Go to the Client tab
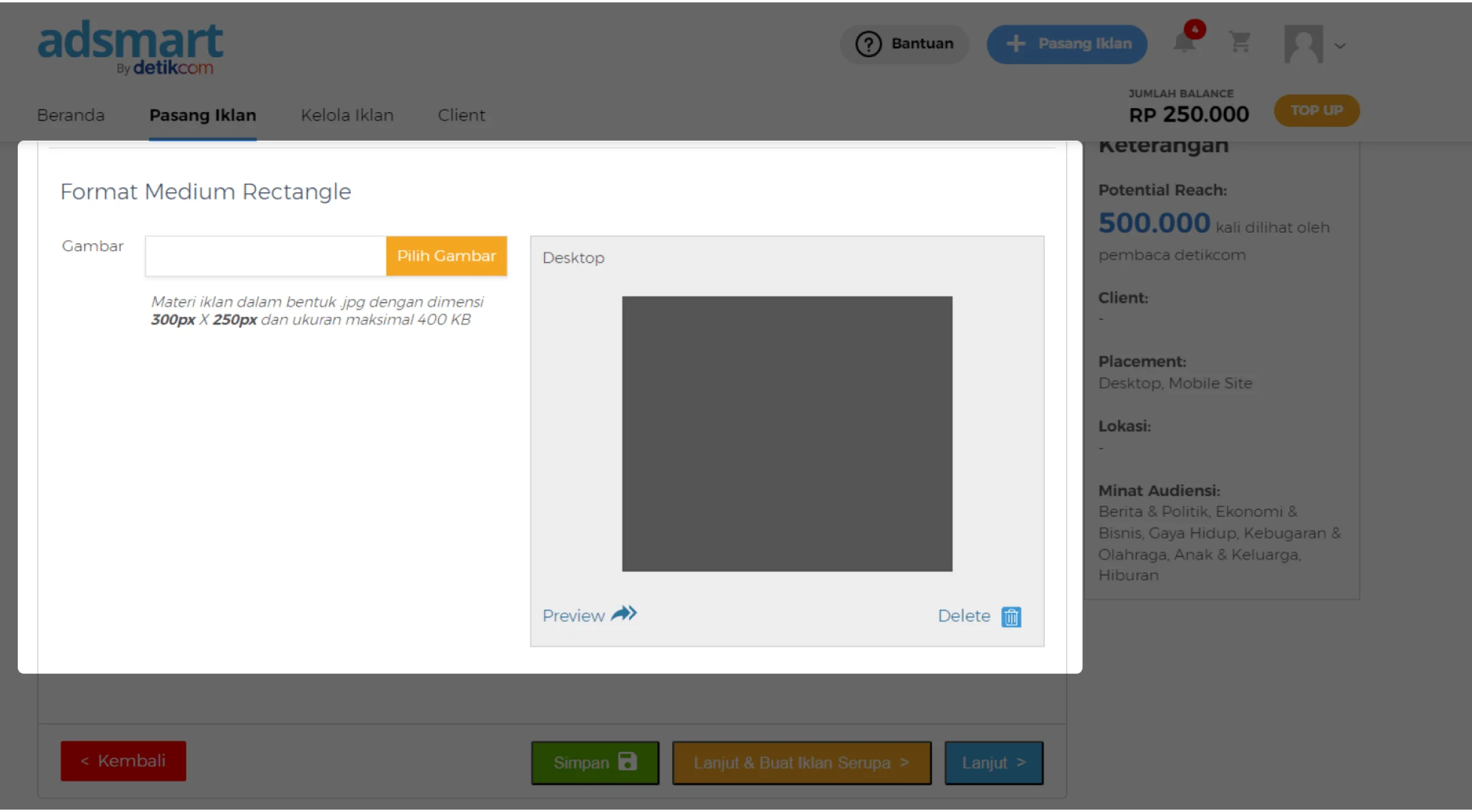The width and height of the screenshot is (1472, 812). coord(462,115)
